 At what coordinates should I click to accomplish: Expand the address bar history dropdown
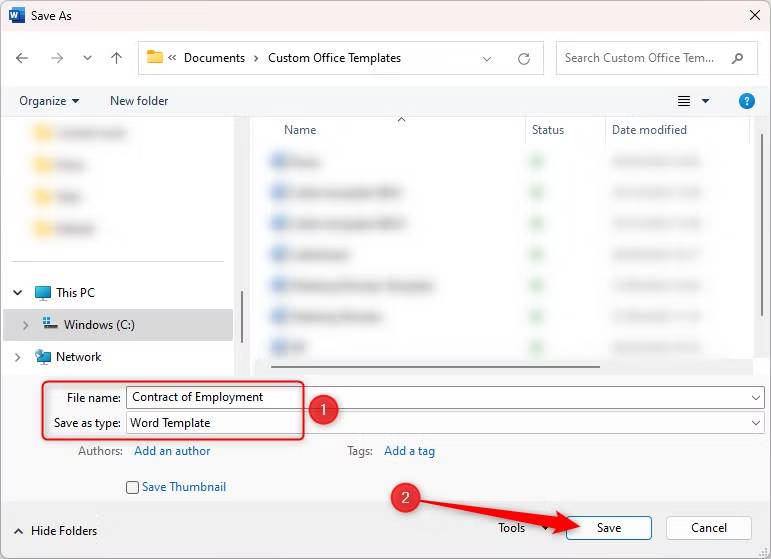point(487,59)
